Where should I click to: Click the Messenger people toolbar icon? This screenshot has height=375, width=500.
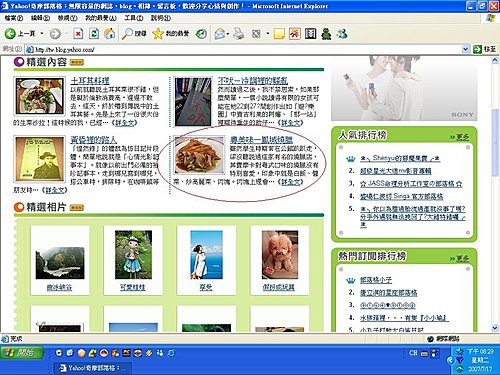342,34
